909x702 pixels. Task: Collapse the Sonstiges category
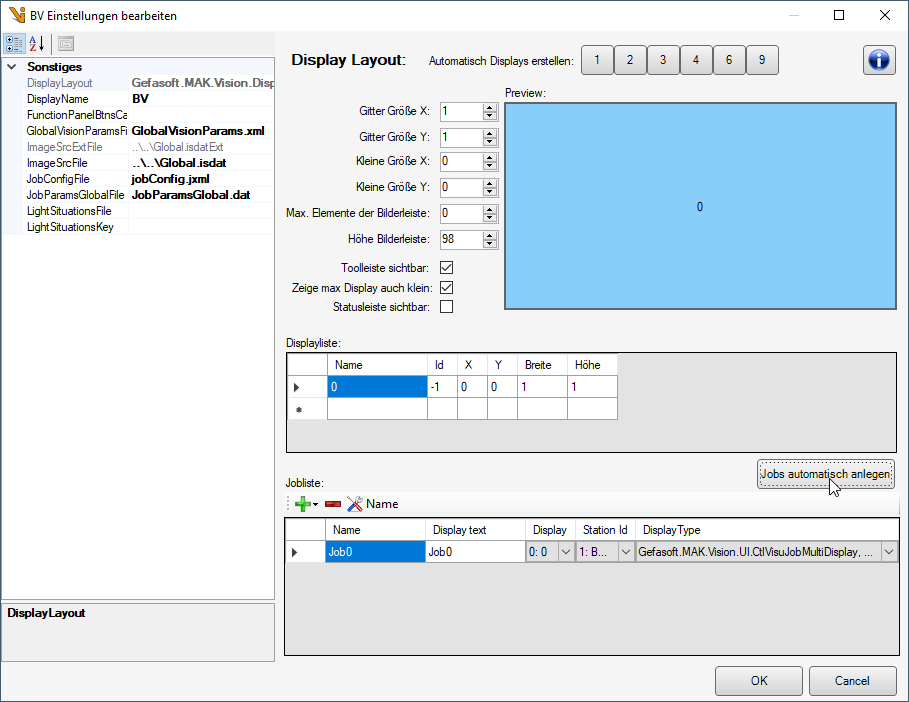coord(12,67)
